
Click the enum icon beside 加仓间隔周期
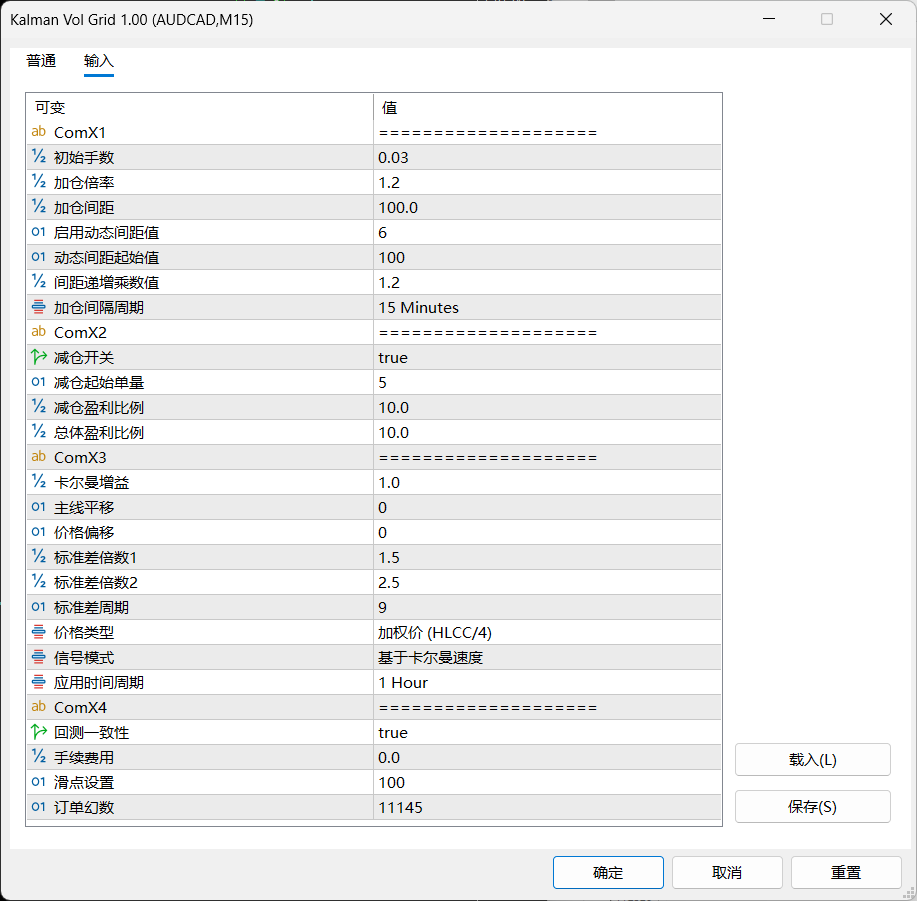click(x=39, y=307)
